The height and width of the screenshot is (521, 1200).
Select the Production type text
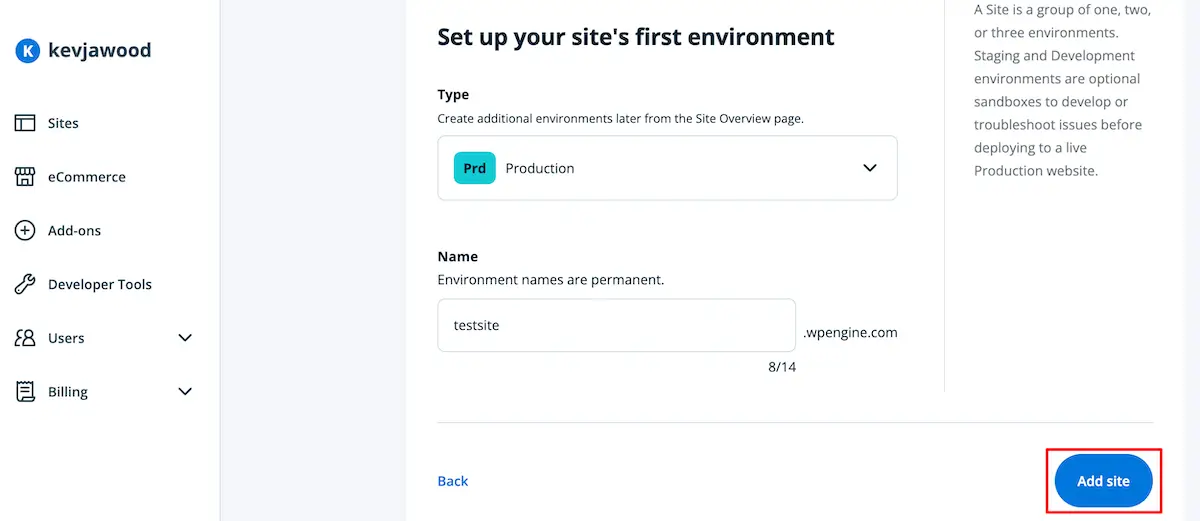540,169
